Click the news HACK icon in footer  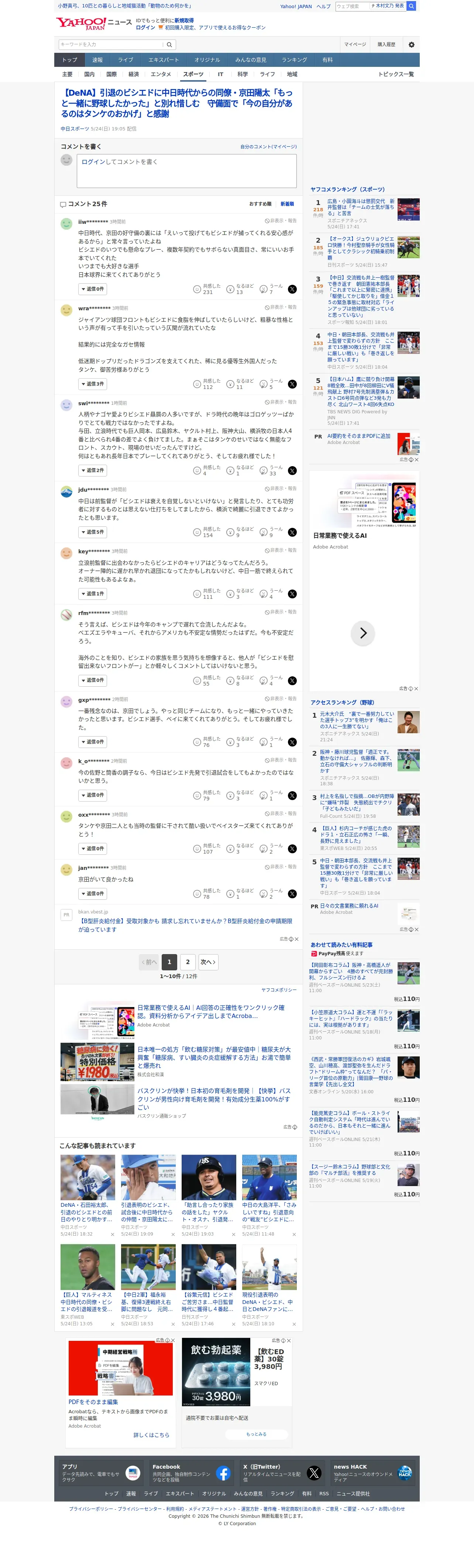tap(405, 1472)
